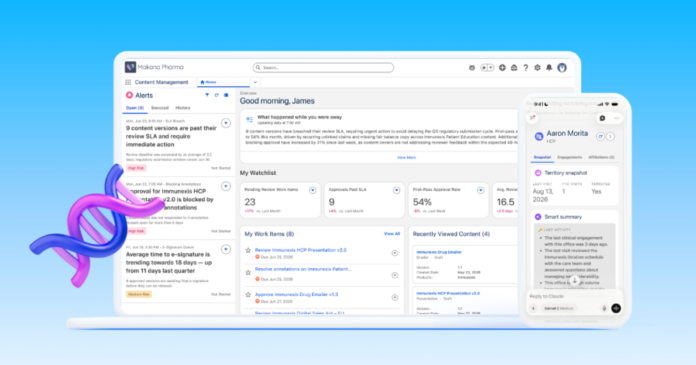
Task: Open 'Review Immunexis HCP Presentation v2.0' link
Action: click(x=301, y=250)
